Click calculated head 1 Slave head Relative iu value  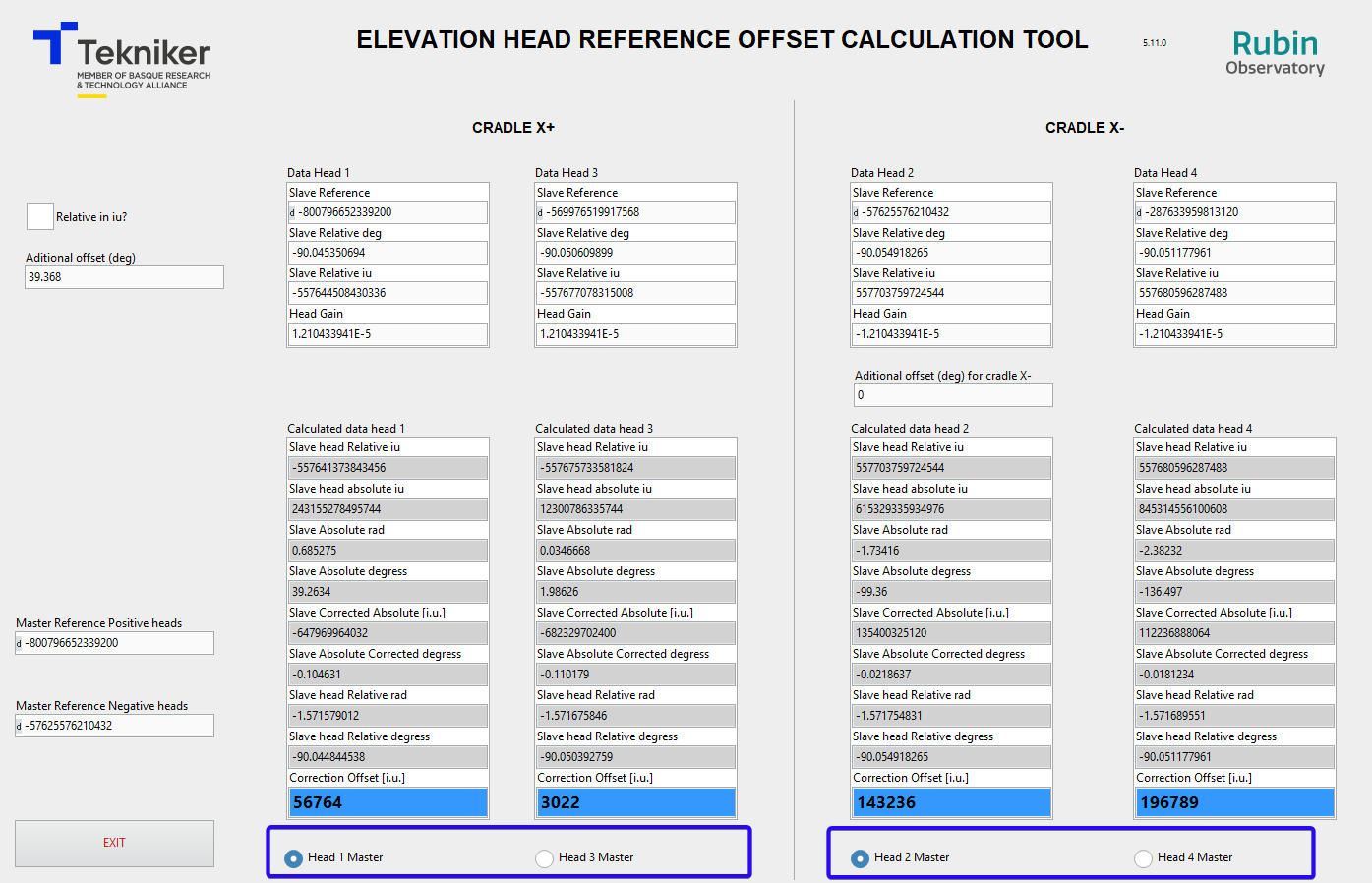coord(388,468)
